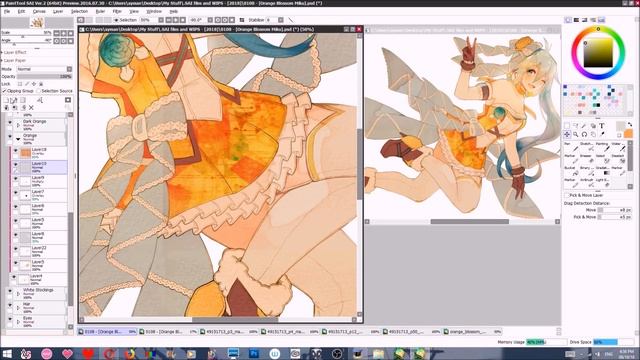Image resolution: width=640 pixels, height=360 pixels.
Task: Choose the Painting brush
Action: point(602,147)
